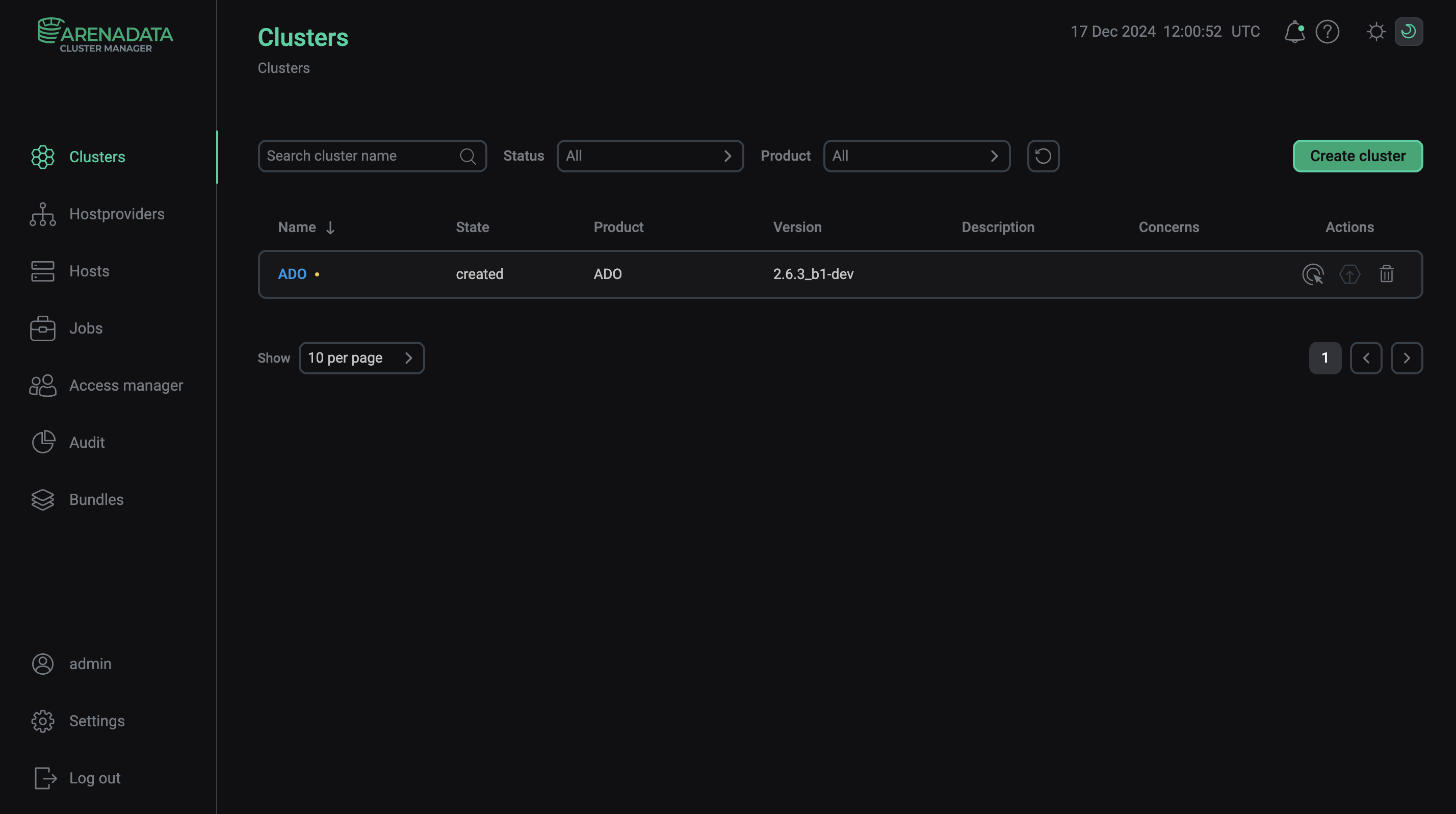Open the ADO cluster details
The height and width of the screenshot is (814, 1456).
pyautogui.click(x=292, y=273)
